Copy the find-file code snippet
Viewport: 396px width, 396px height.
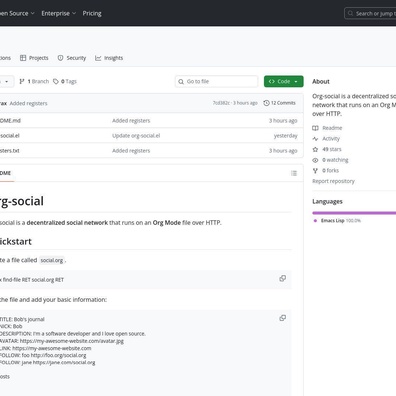[x=283, y=278]
